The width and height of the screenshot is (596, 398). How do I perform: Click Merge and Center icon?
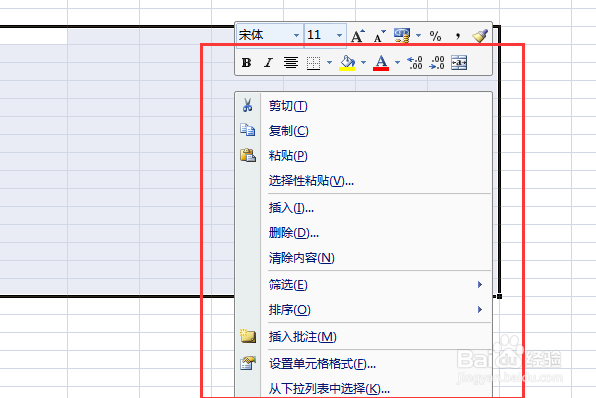pos(459,63)
